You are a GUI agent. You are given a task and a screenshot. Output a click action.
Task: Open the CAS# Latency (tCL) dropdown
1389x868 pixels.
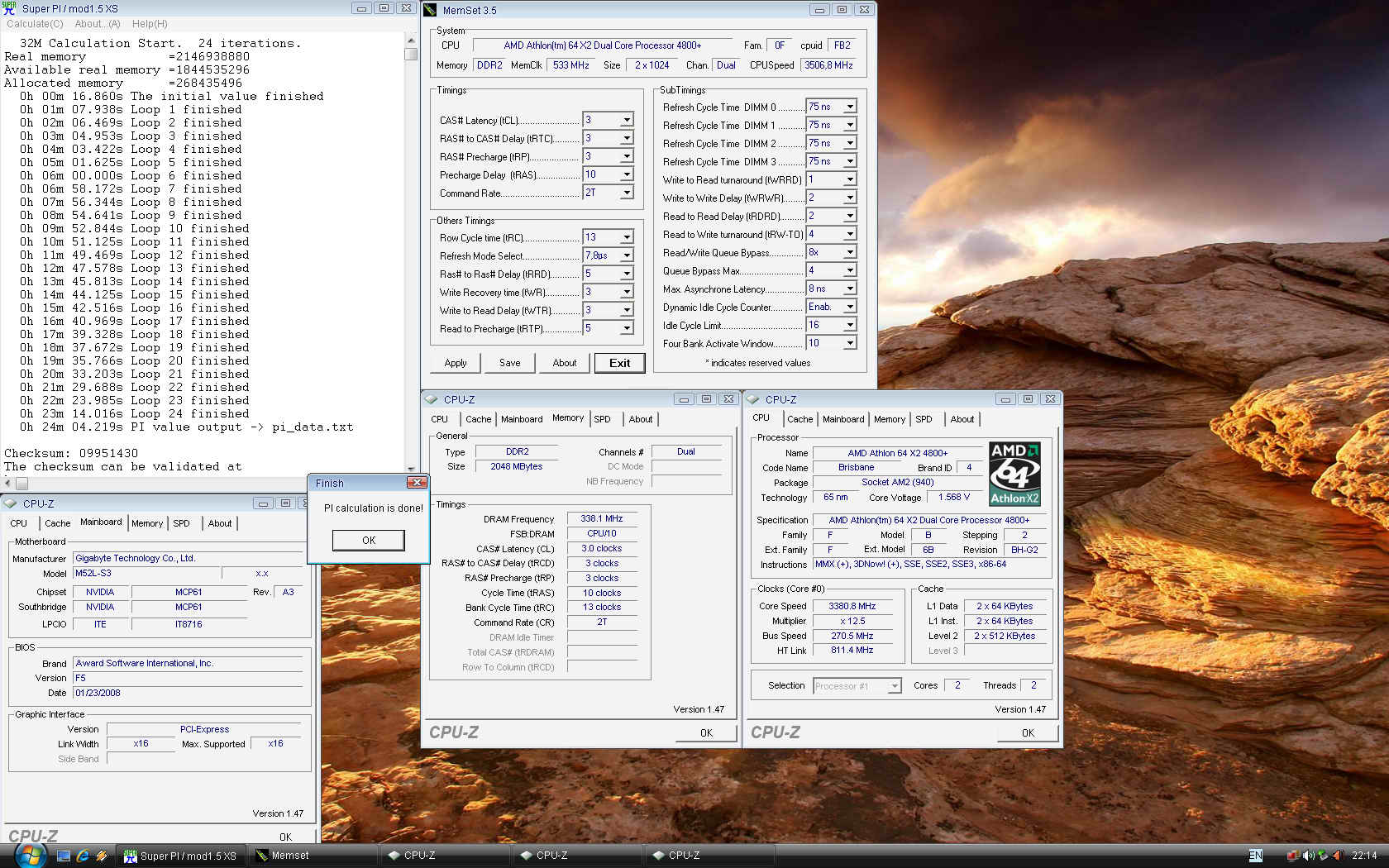pos(627,120)
